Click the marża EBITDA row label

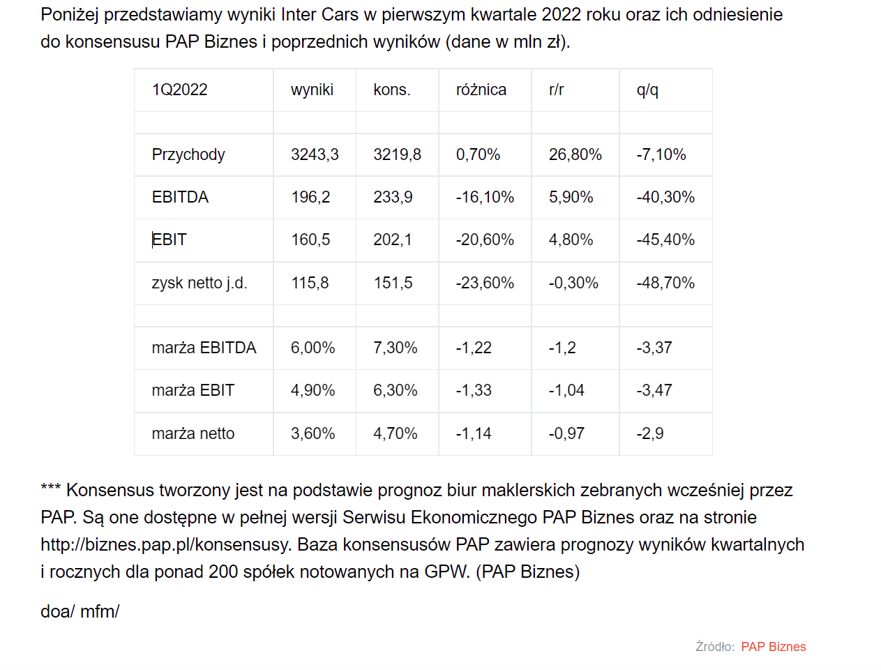(204, 348)
